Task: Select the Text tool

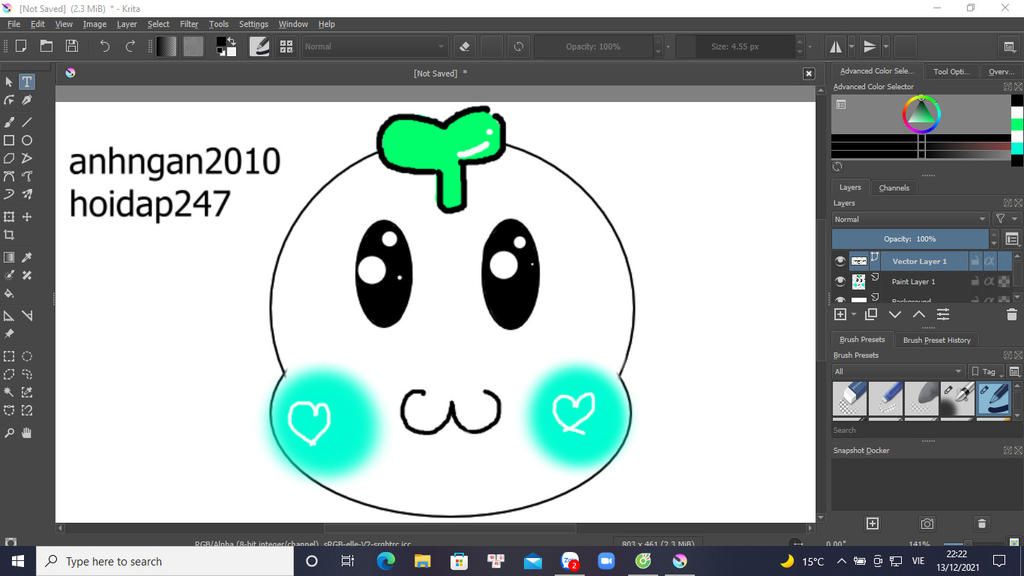Action: (27, 82)
